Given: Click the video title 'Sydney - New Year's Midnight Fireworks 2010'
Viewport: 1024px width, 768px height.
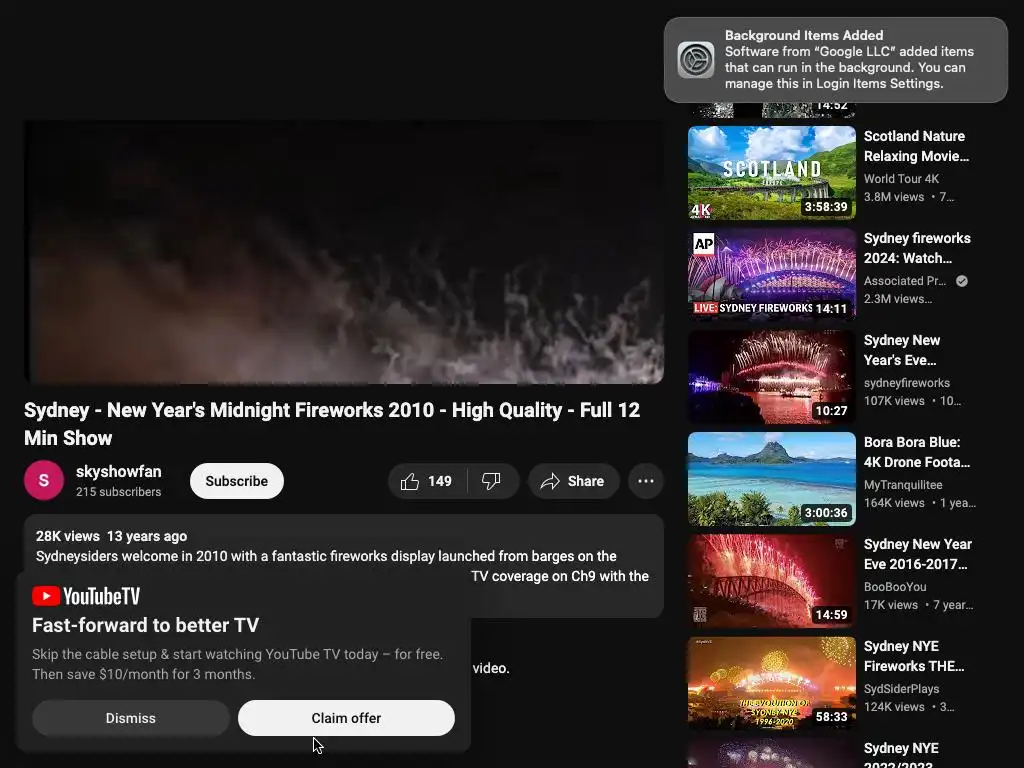Looking at the screenshot, I should pos(332,424).
